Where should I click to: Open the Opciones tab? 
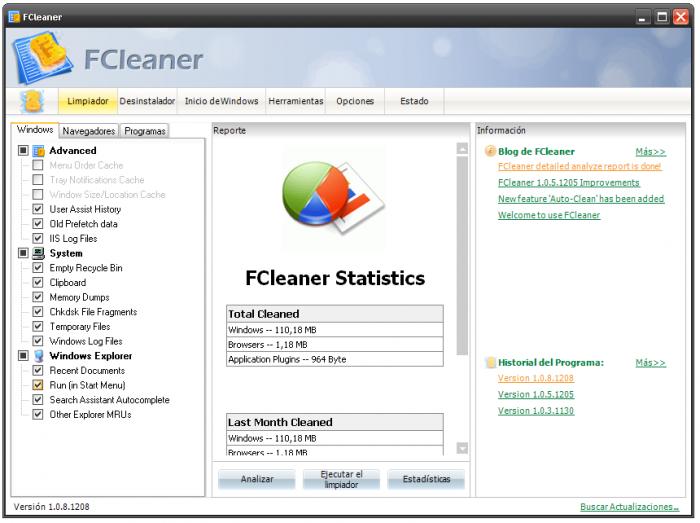(355, 101)
